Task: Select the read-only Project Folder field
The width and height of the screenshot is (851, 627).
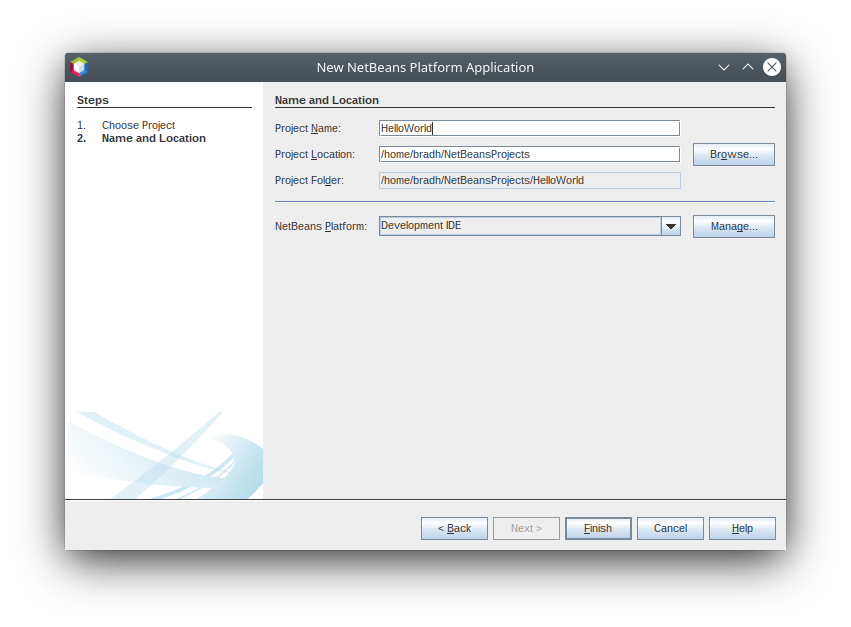Action: tap(529, 180)
